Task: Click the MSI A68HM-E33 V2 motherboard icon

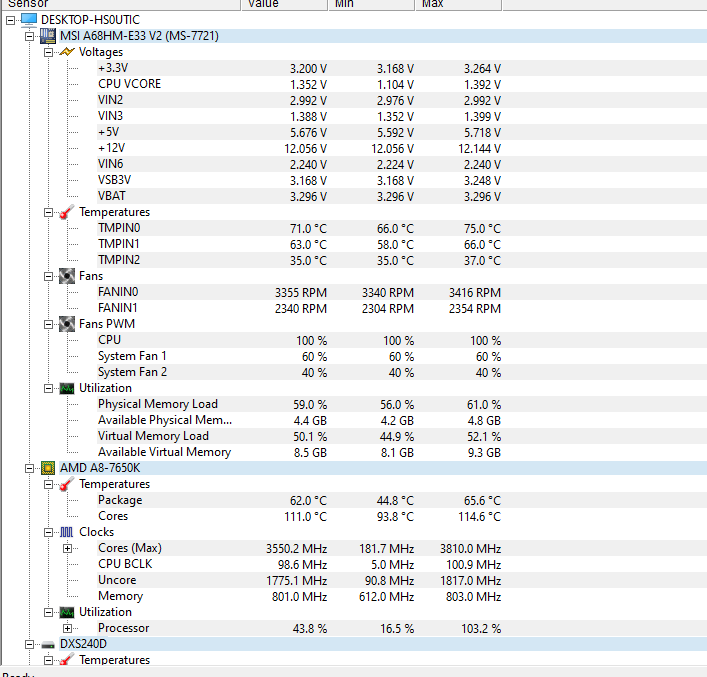Action: [x=47, y=36]
